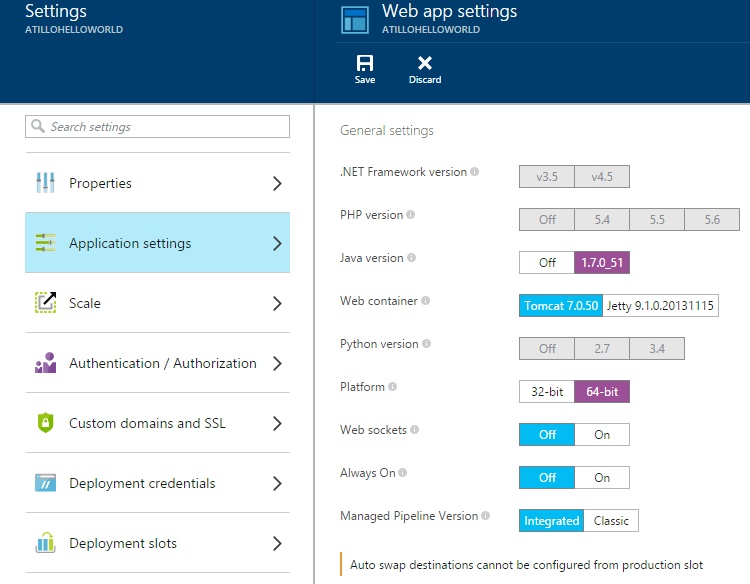
Task: Click the Deployment slots bar chart icon
Action: pyautogui.click(x=45, y=542)
